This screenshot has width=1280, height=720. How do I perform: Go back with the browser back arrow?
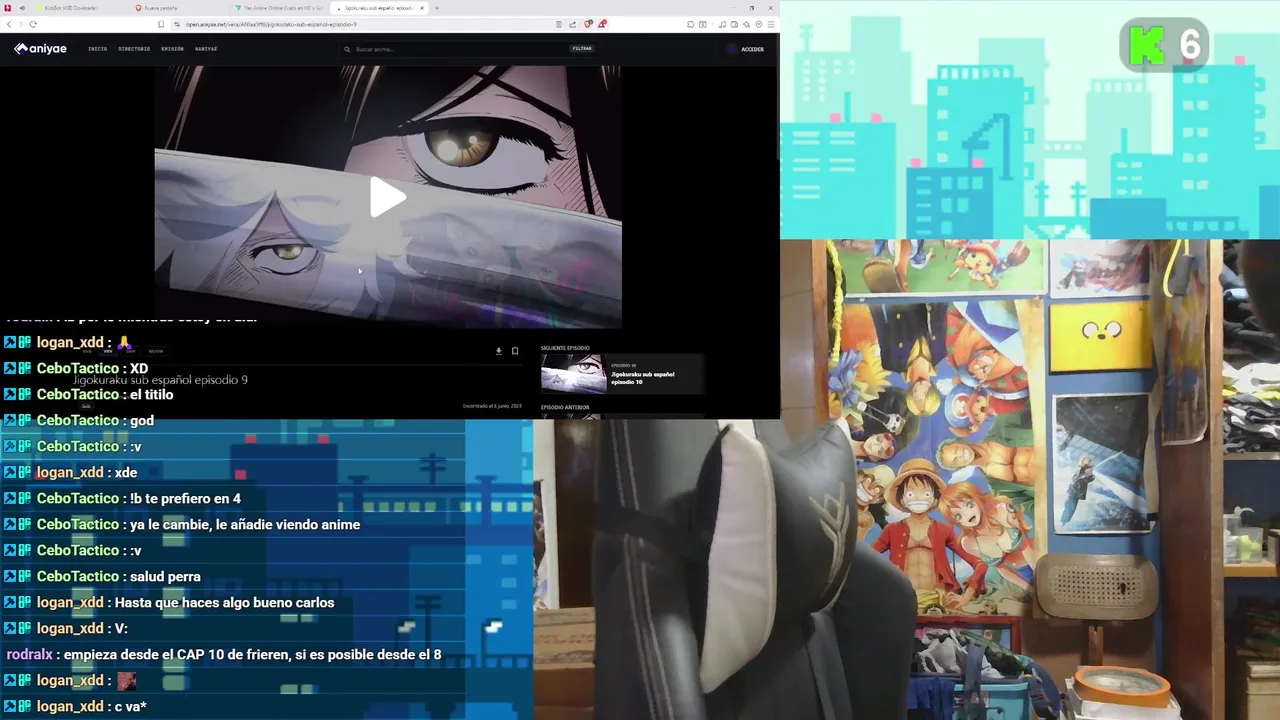pyautogui.click(x=9, y=24)
